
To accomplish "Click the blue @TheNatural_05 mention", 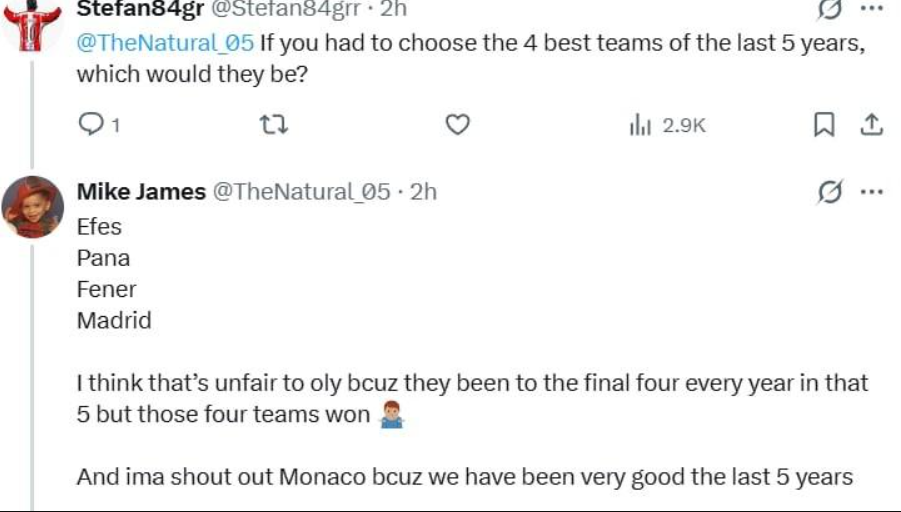I will tap(165, 44).
